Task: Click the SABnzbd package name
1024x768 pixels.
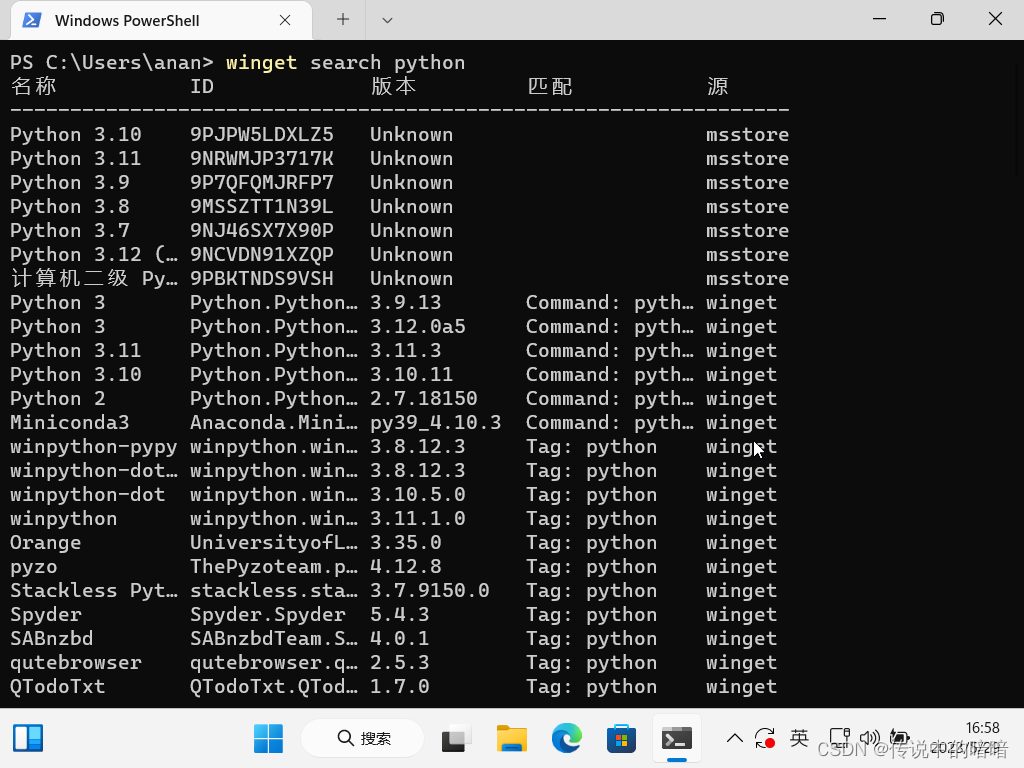Action: click(52, 639)
